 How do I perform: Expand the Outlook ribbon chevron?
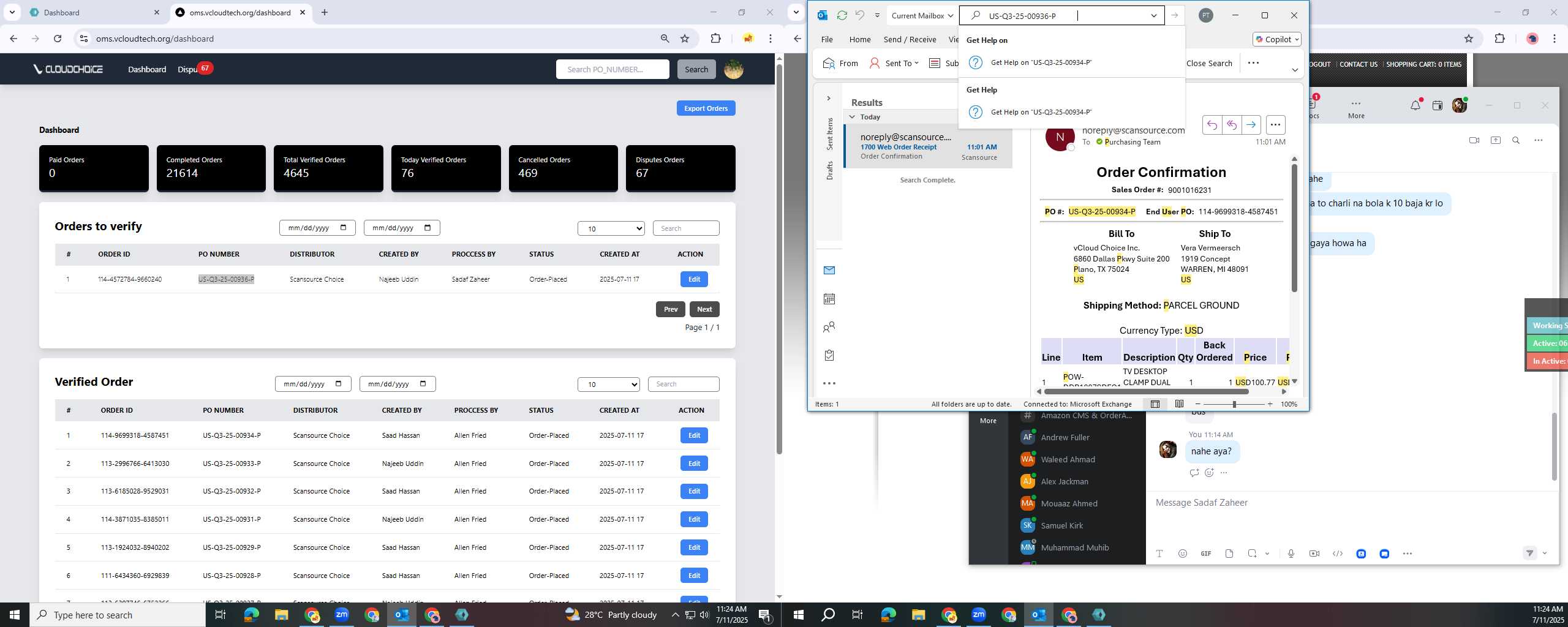coord(1295,70)
